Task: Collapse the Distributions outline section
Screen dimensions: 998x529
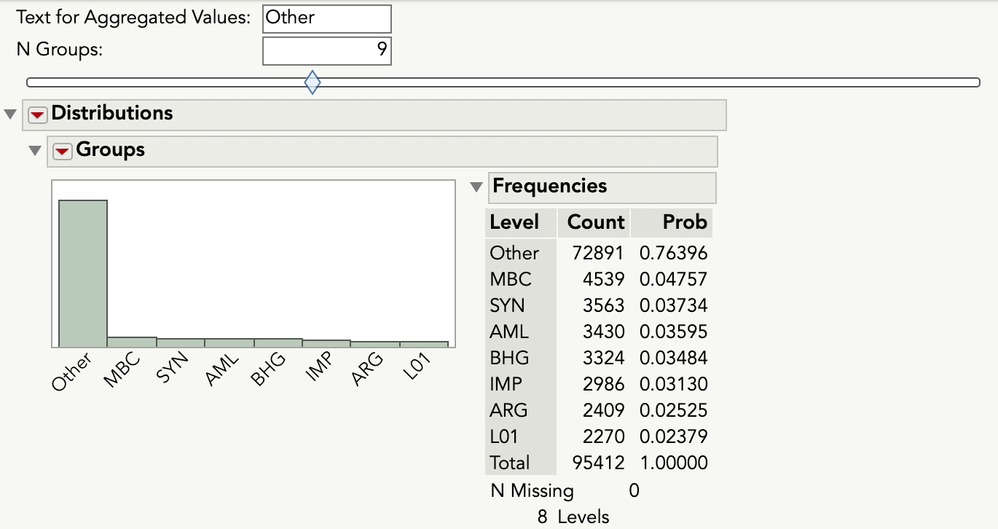Action: (11, 114)
